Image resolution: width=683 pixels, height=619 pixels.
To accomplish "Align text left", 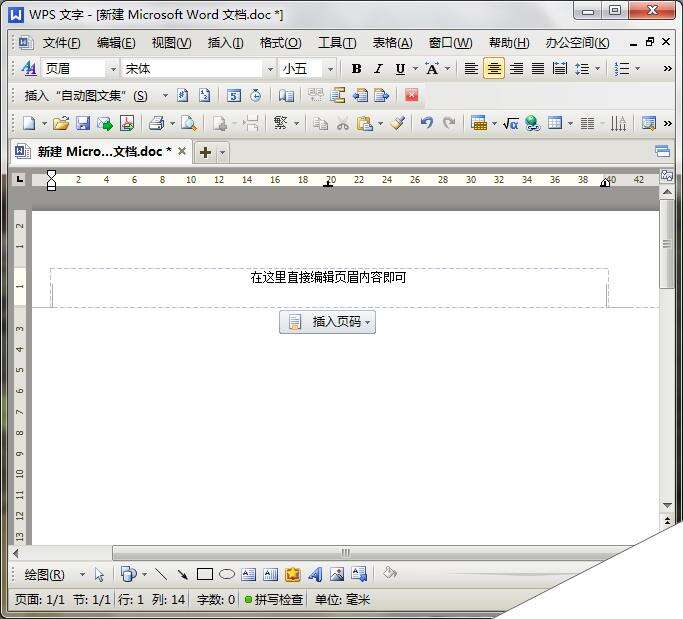I will pos(471,69).
